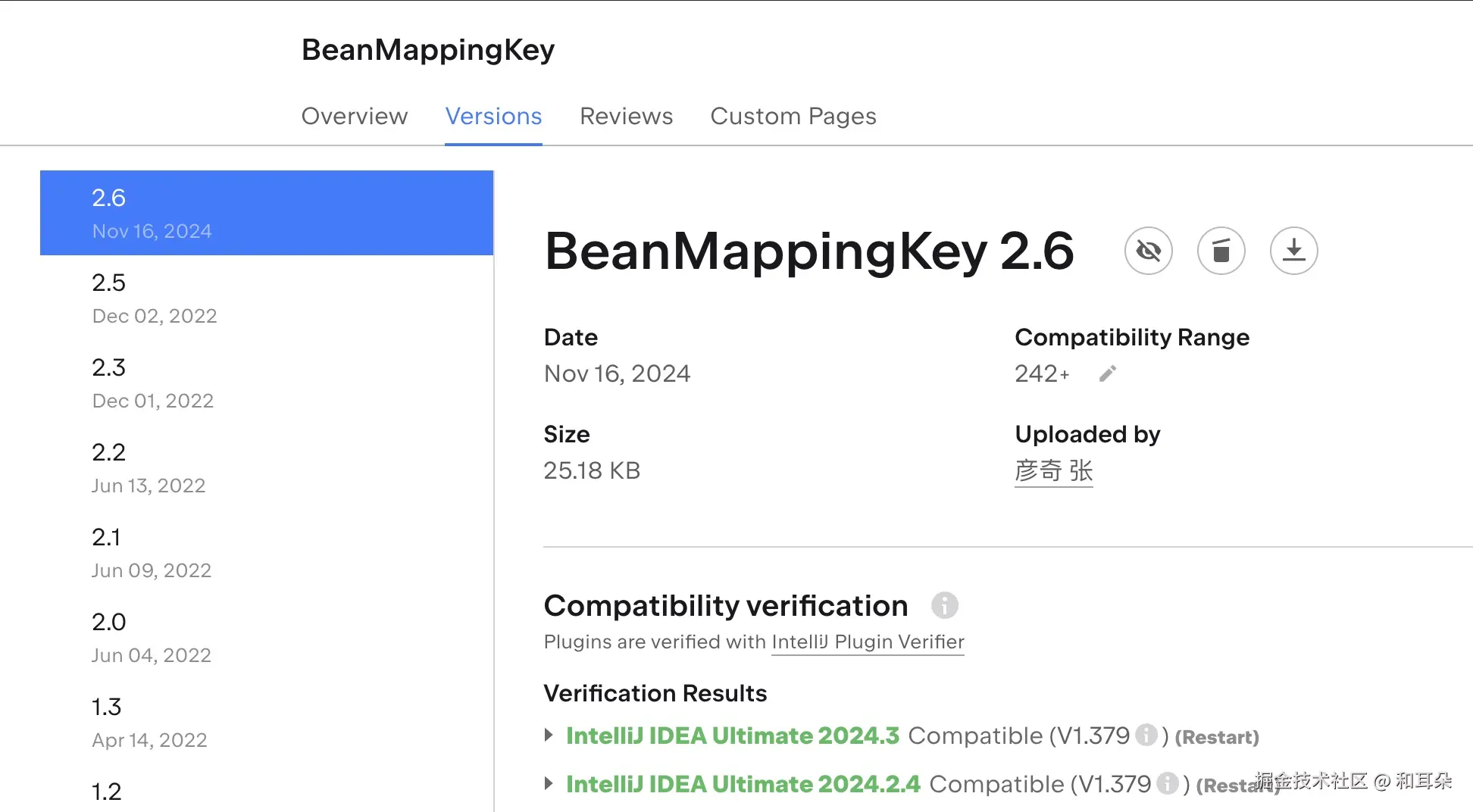
Task: Click info icon next to 2024.2.4 result
Action: [1168, 783]
